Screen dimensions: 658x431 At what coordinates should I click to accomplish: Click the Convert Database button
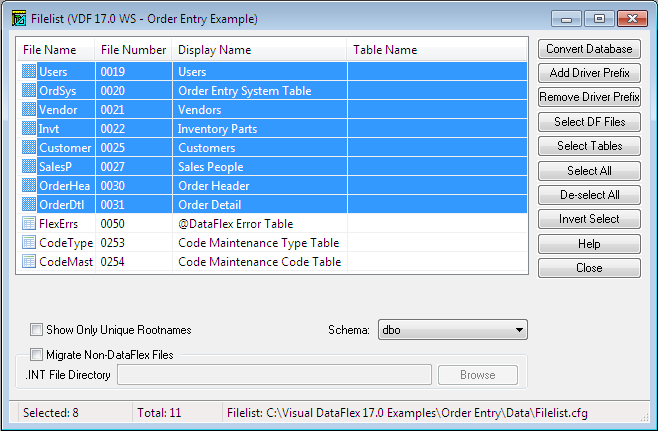589,49
